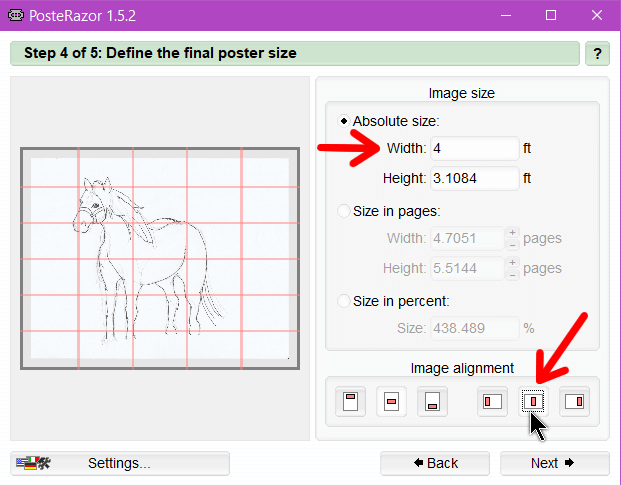Align image to vertical center

click(x=391, y=402)
